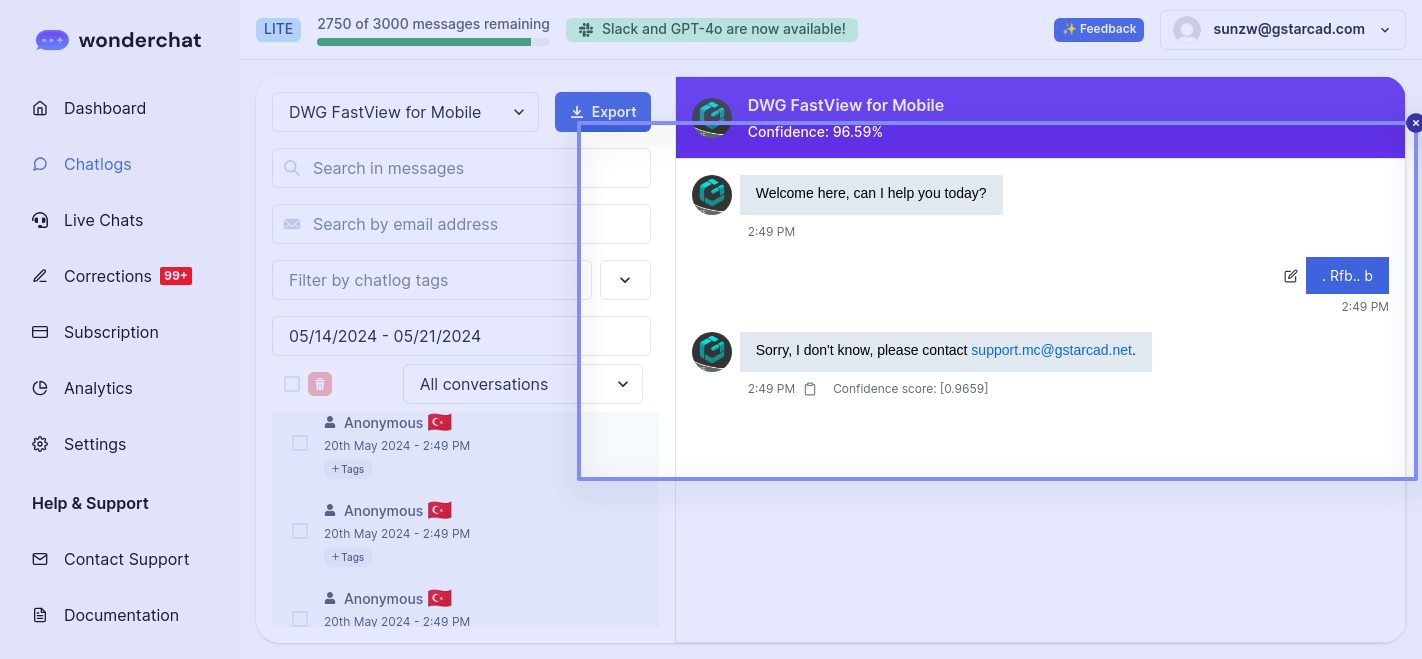1422x659 pixels.
Task: Check the first Anonymous conversation checkbox
Action: point(300,443)
